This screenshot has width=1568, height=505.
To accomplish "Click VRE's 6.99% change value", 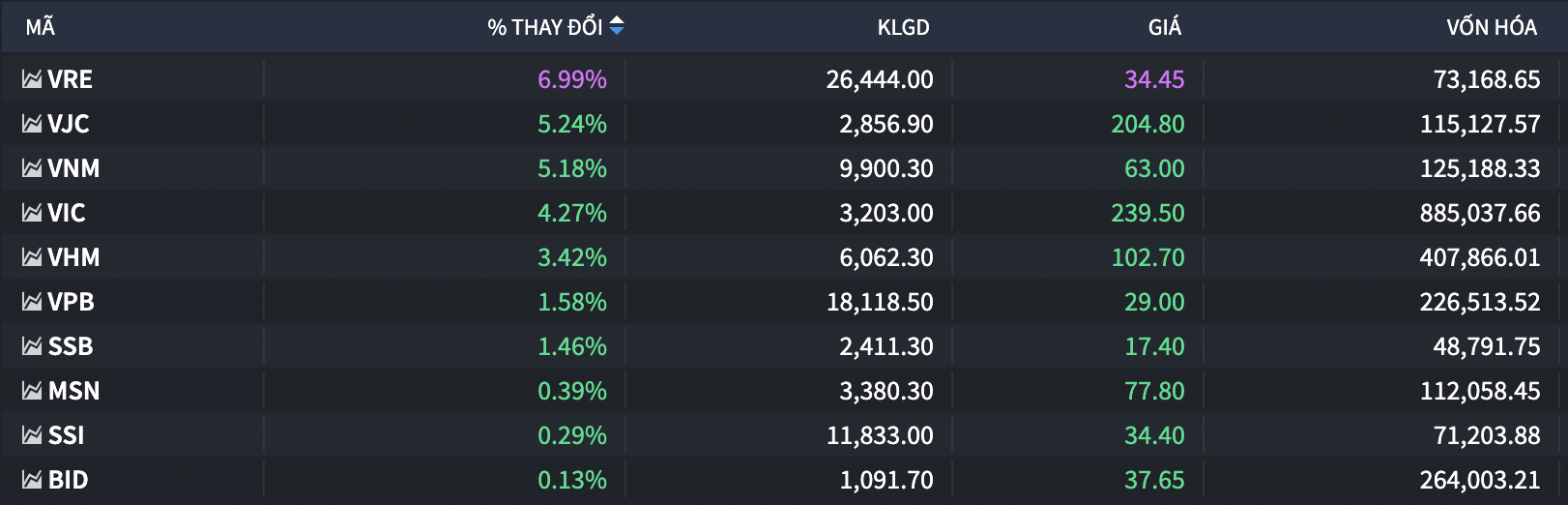I will tap(571, 79).
